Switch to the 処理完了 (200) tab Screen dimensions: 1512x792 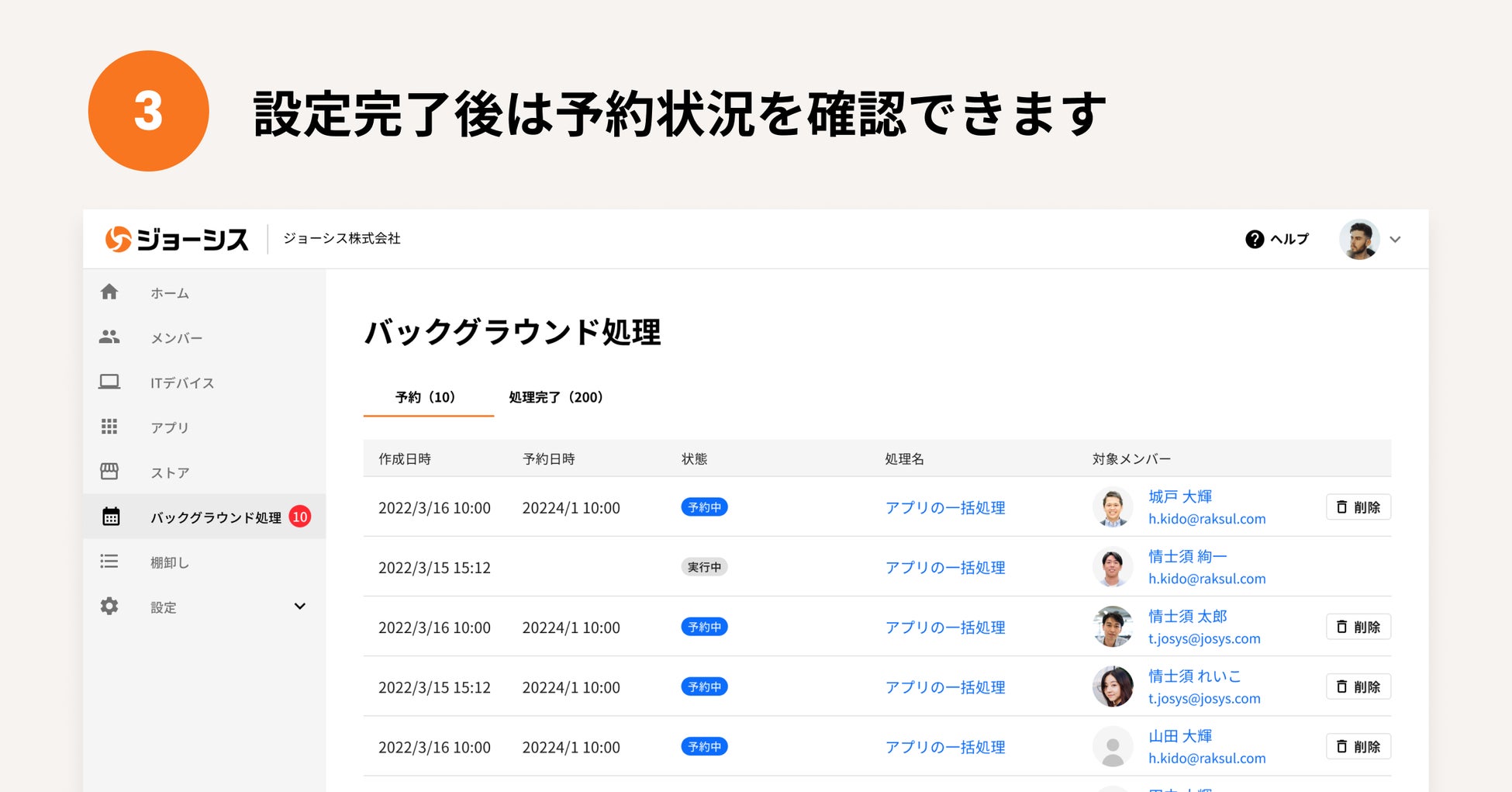pos(555,397)
